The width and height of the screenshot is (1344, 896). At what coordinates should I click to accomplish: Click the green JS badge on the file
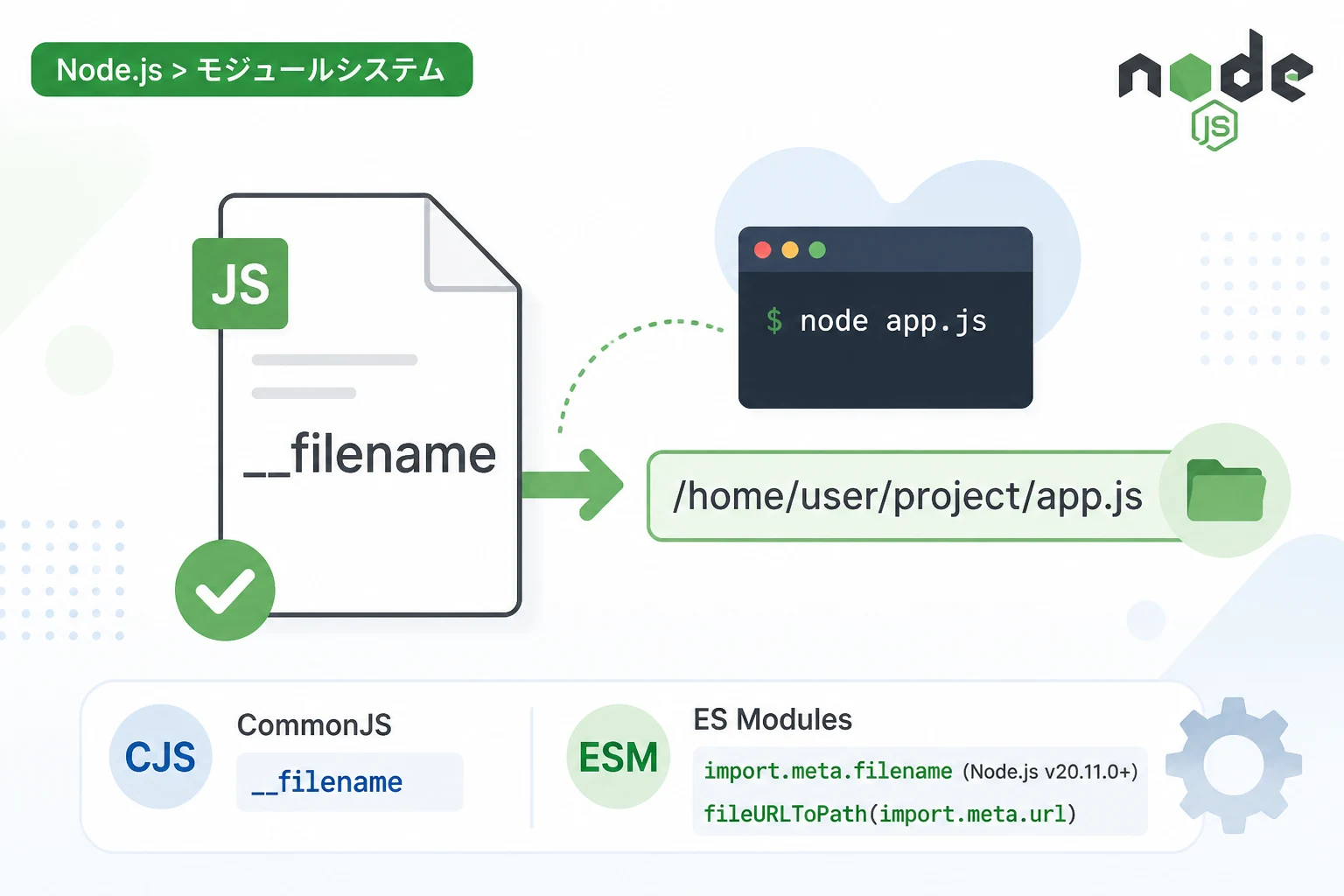click(240, 283)
